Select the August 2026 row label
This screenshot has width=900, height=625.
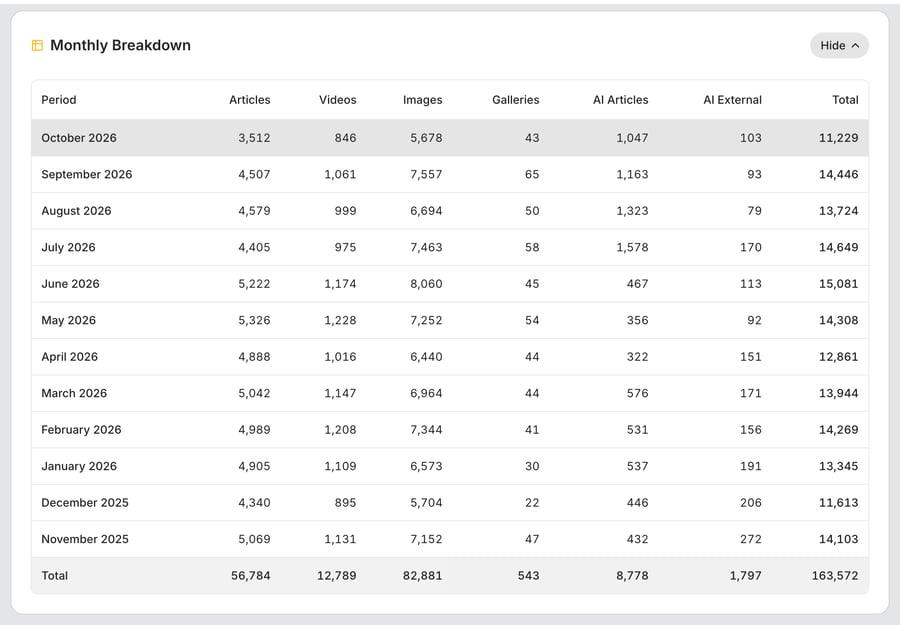click(x=76, y=211)
